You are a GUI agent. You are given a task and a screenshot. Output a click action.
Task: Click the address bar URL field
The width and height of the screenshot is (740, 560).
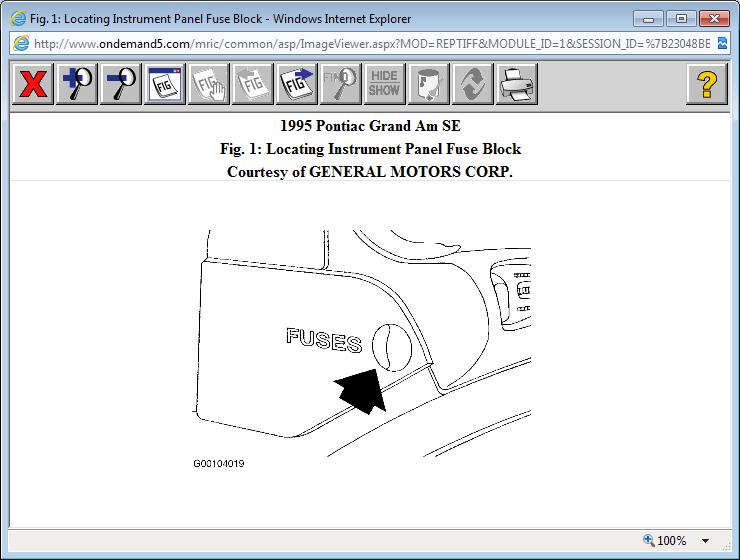coord(372,44)
